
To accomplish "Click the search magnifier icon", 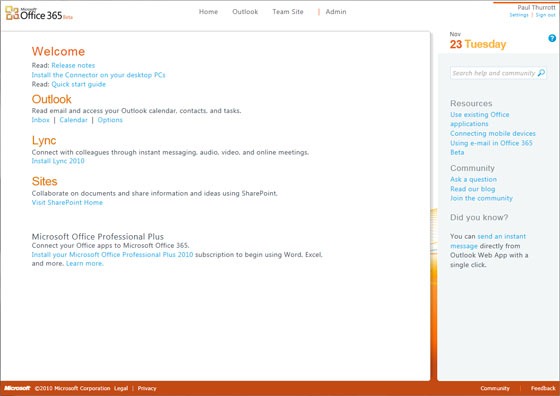I will click(541, 73).
